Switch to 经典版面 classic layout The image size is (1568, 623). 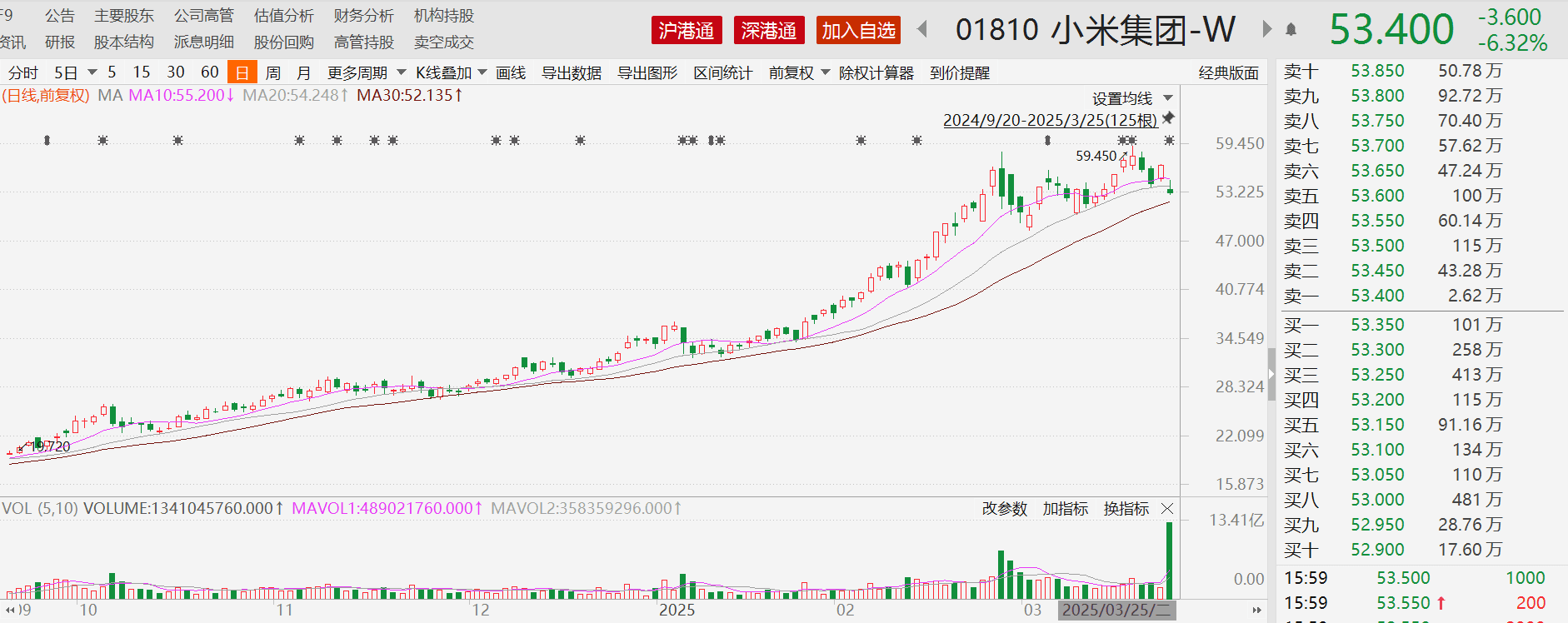pyautogui.click(x=1229, y=72)
